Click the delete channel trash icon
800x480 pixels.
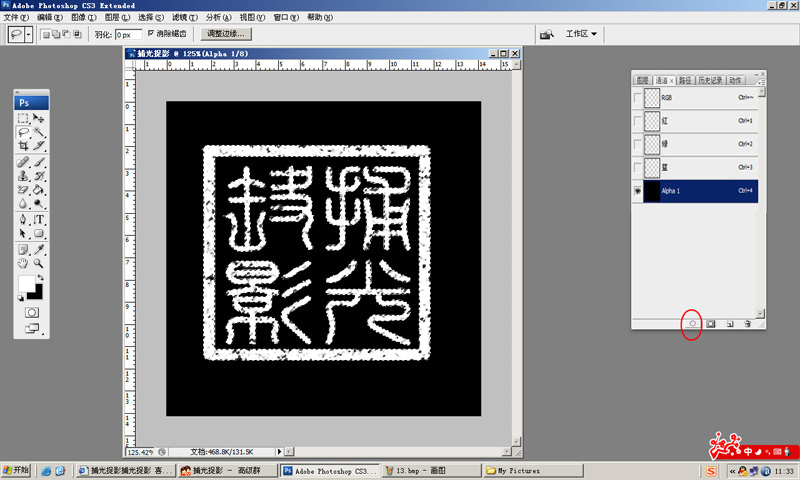[747, 324]
